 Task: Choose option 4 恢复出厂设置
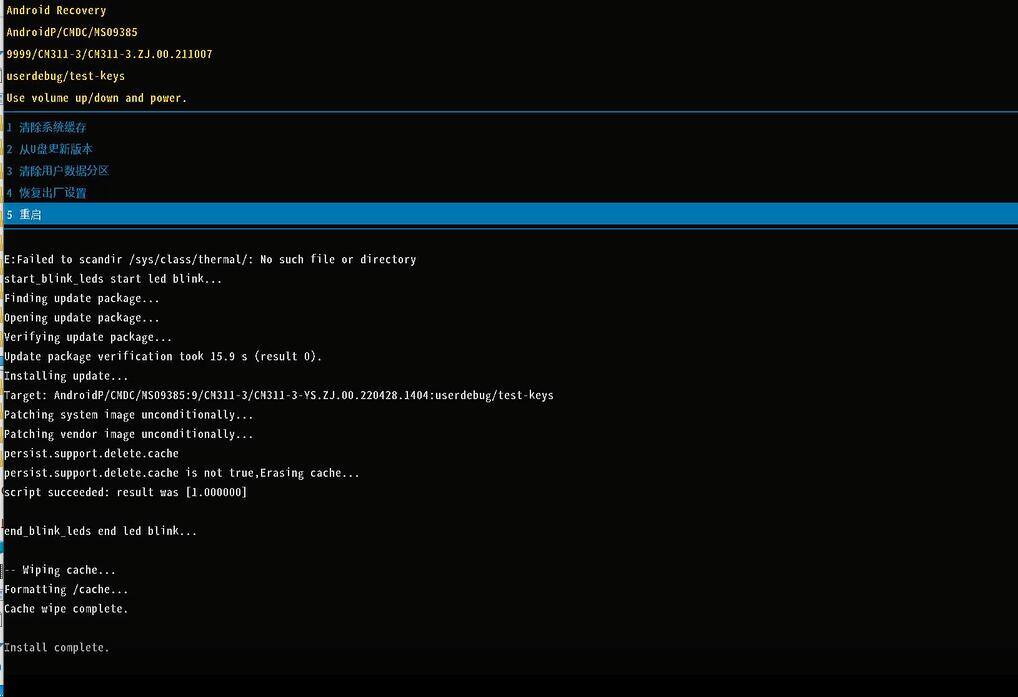47,193
